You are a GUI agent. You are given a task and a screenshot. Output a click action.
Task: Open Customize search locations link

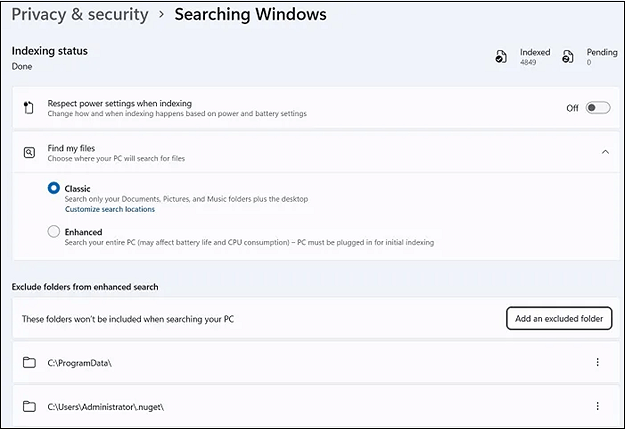tap(110, 209)
